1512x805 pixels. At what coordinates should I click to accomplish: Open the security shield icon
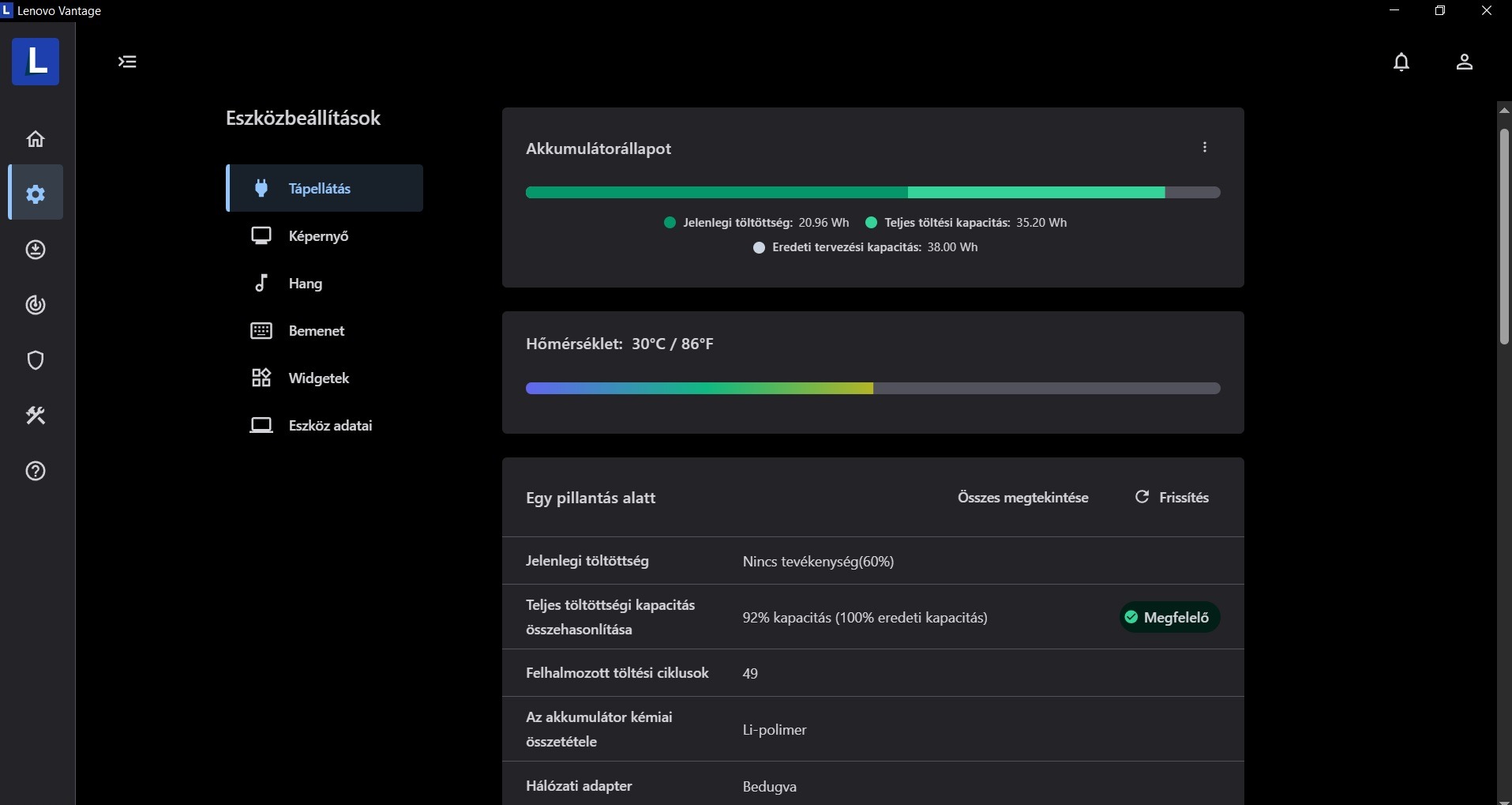(x=36, y=361)
